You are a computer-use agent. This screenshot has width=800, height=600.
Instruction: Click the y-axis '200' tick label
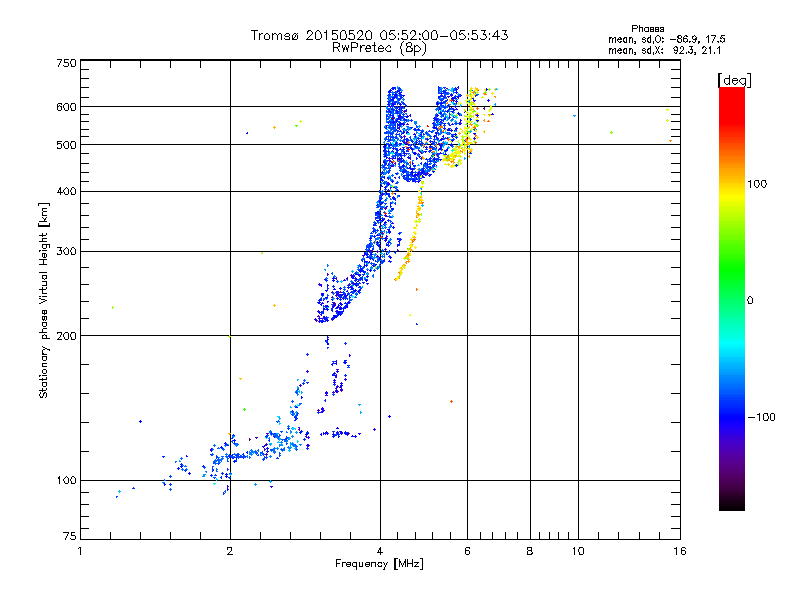66,336
